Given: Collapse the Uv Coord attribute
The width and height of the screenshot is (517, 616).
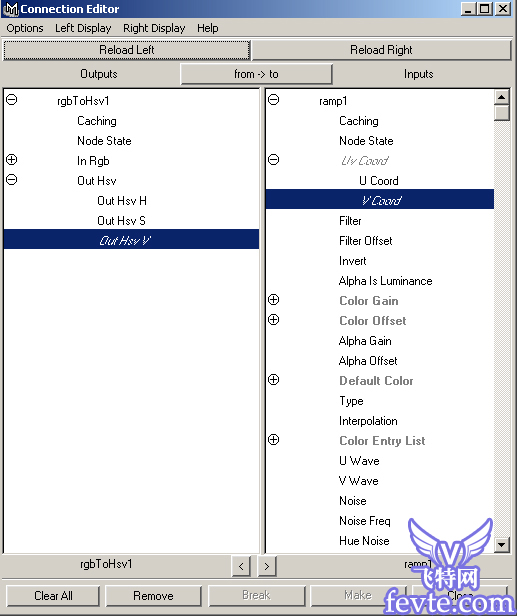Looking at the screenshot, I should pyautogui.click(x=273, y=160).
